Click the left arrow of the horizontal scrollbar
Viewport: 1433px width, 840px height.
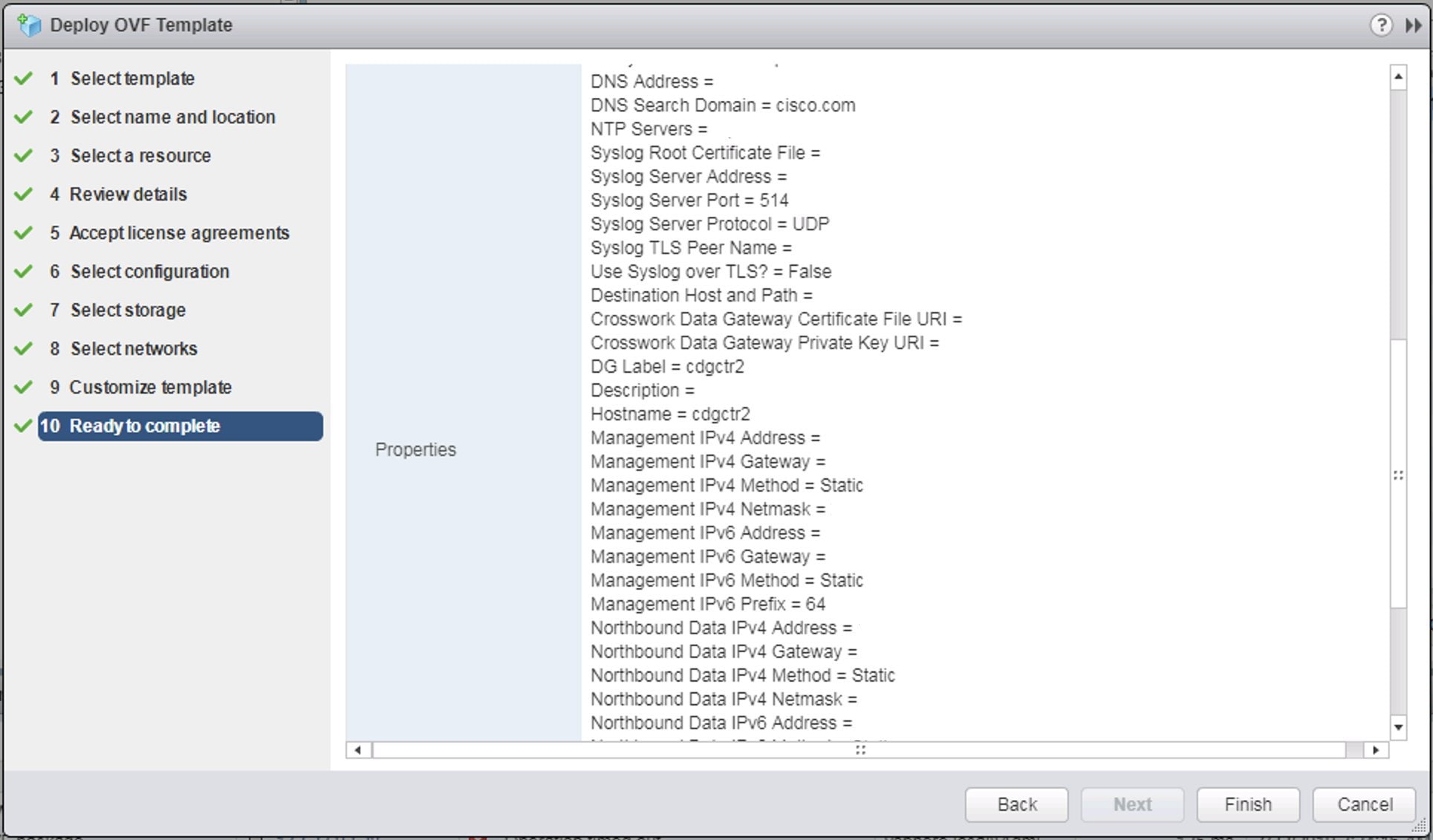357,750
